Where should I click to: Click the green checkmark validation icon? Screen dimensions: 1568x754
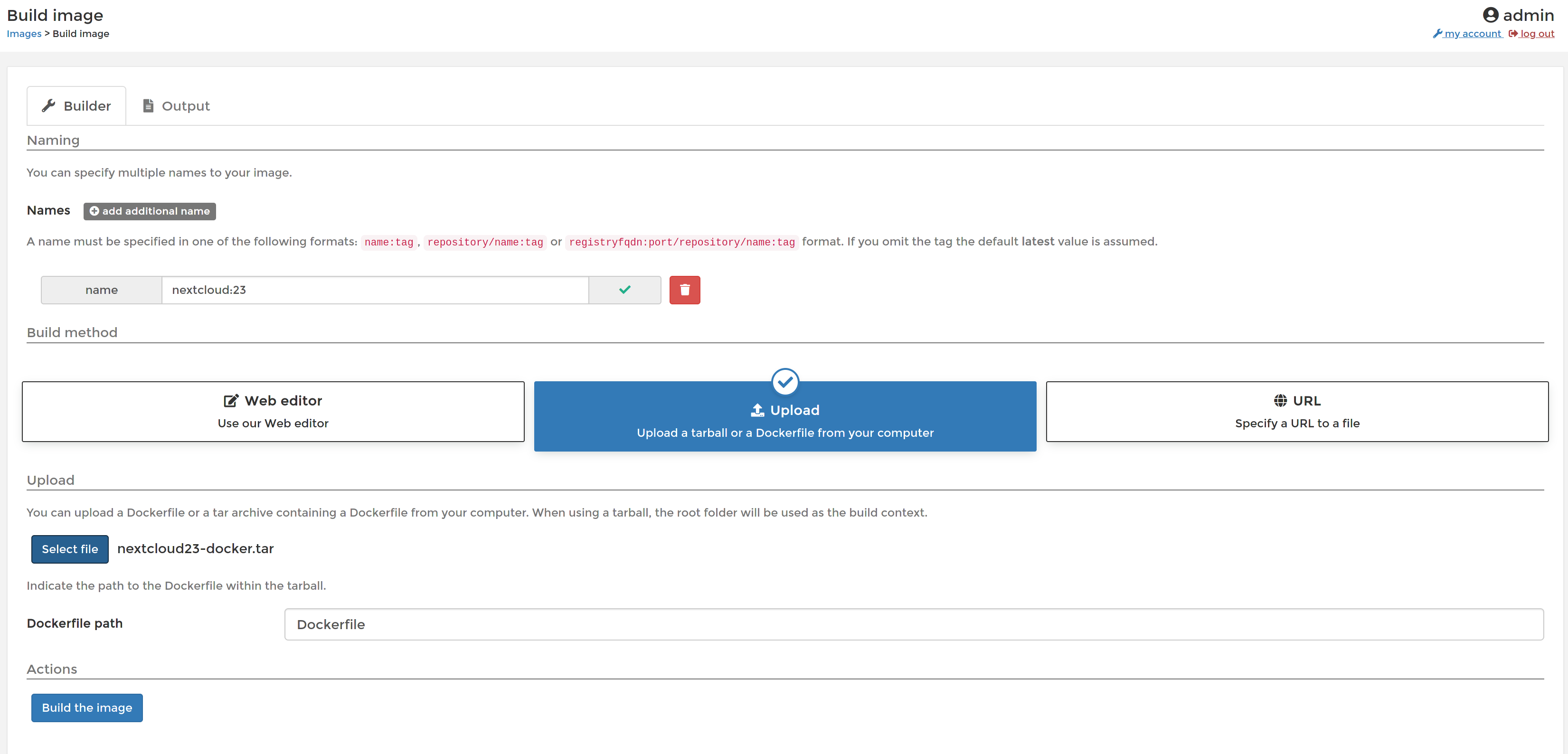[624, 290]
